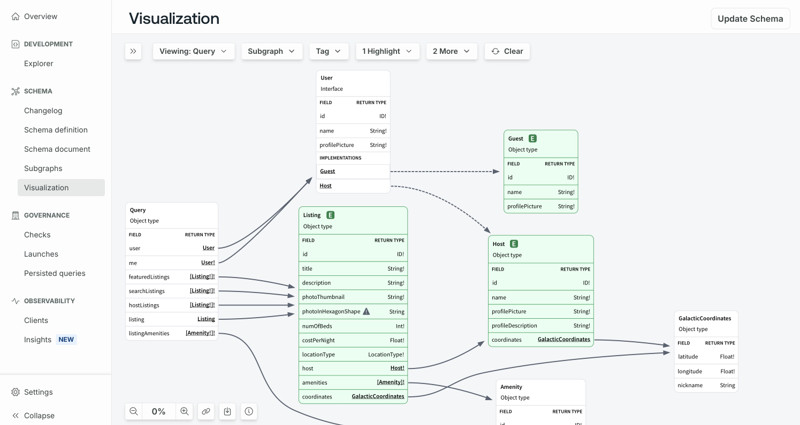
Task: Click the Schema section icon
Action: point(15,91)
